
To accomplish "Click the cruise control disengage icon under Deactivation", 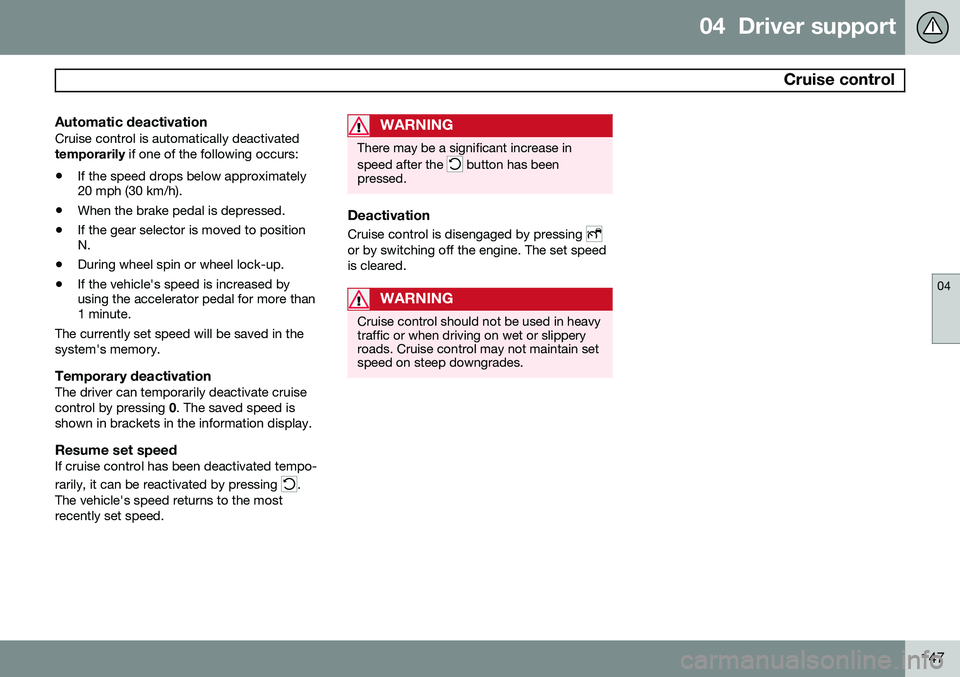I will pos(594,234).
